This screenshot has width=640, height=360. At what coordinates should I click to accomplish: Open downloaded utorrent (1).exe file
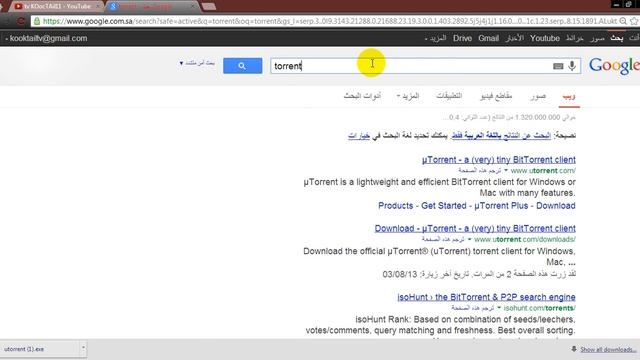pyautogui.click(x=40, y=349)
